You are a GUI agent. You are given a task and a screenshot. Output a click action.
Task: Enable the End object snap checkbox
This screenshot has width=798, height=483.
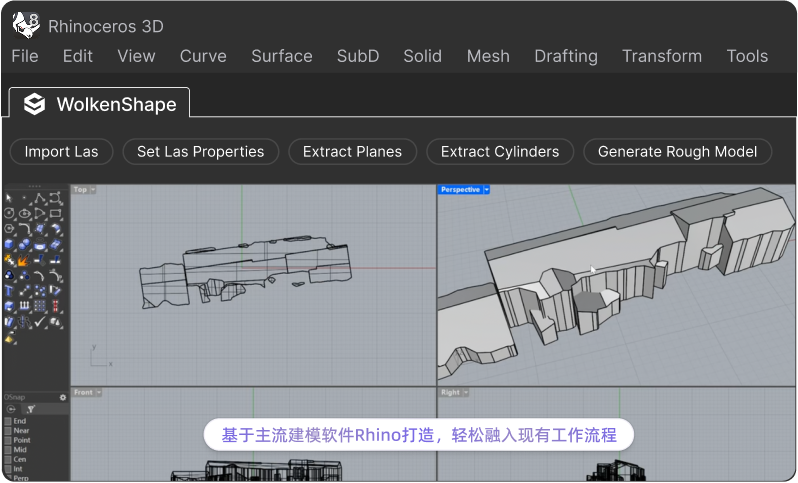(8, 421)
